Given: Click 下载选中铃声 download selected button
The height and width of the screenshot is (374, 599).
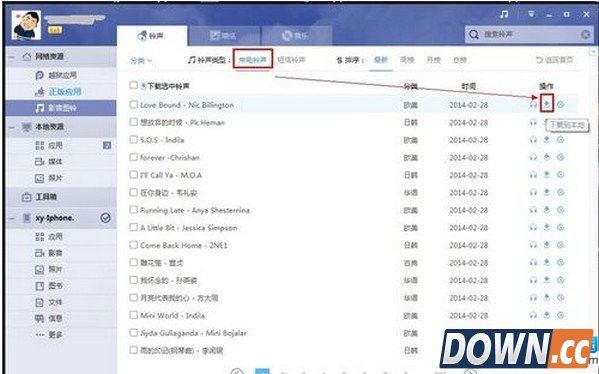Looking at the screenshot, I should tap(165, 86).
